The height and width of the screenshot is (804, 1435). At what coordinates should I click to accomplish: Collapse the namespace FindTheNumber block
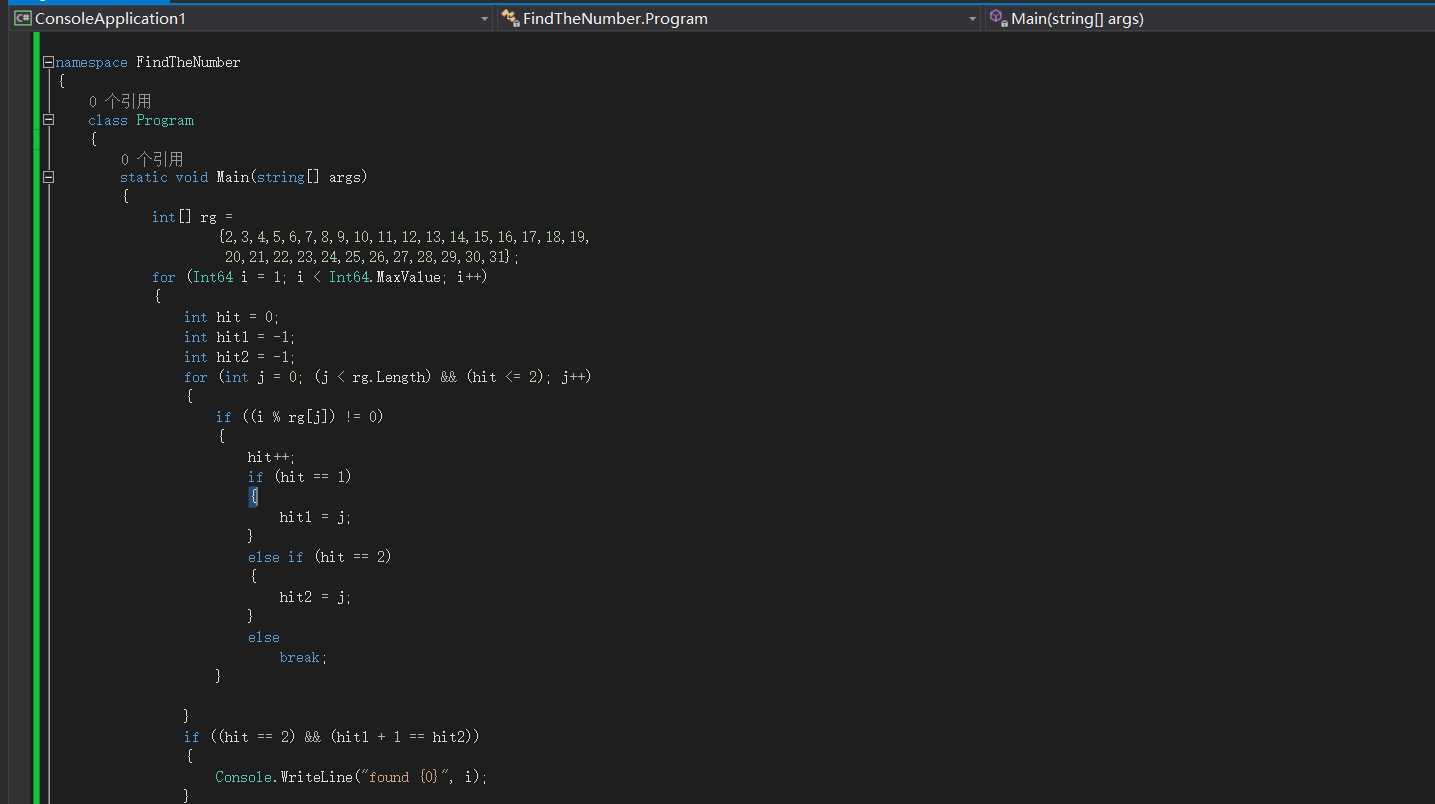click(48, 62)
